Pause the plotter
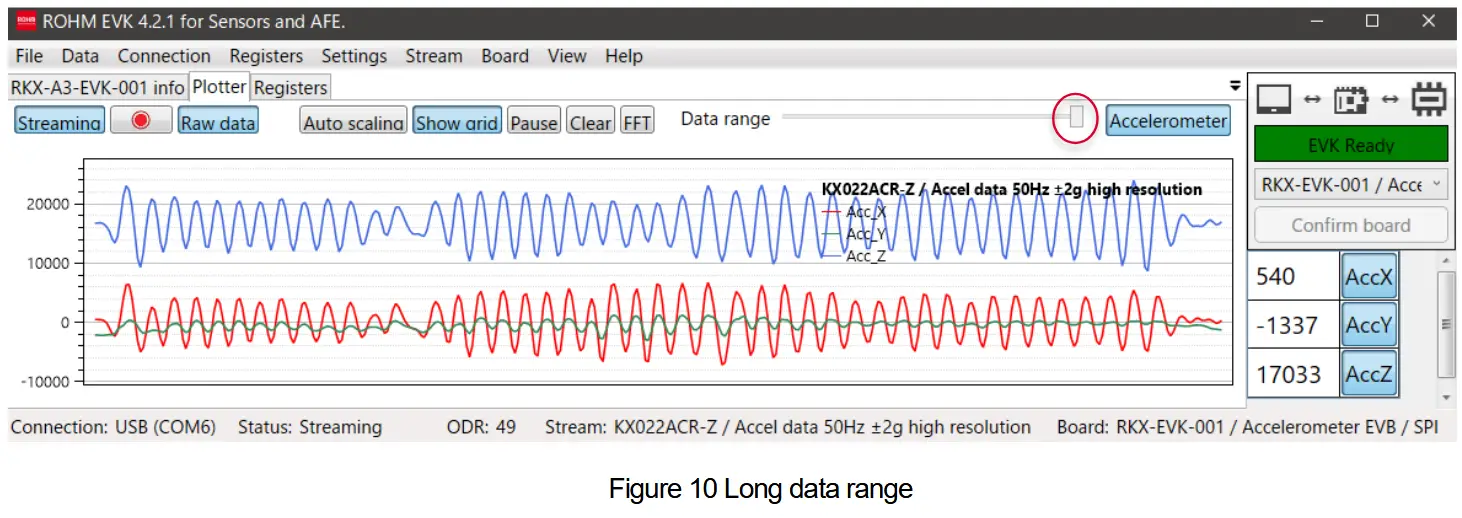 tap(534, 122)
